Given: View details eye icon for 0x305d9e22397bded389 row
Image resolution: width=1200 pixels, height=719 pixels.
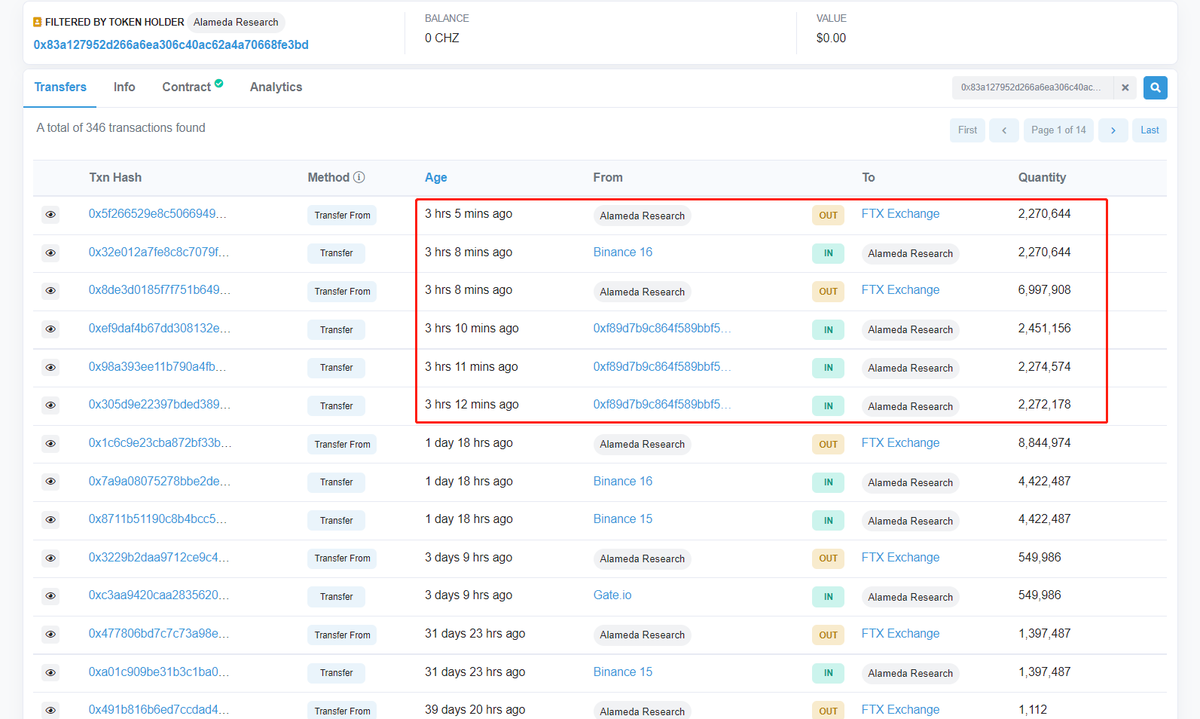Looking at the screenshot, I should tap(51, 405).
